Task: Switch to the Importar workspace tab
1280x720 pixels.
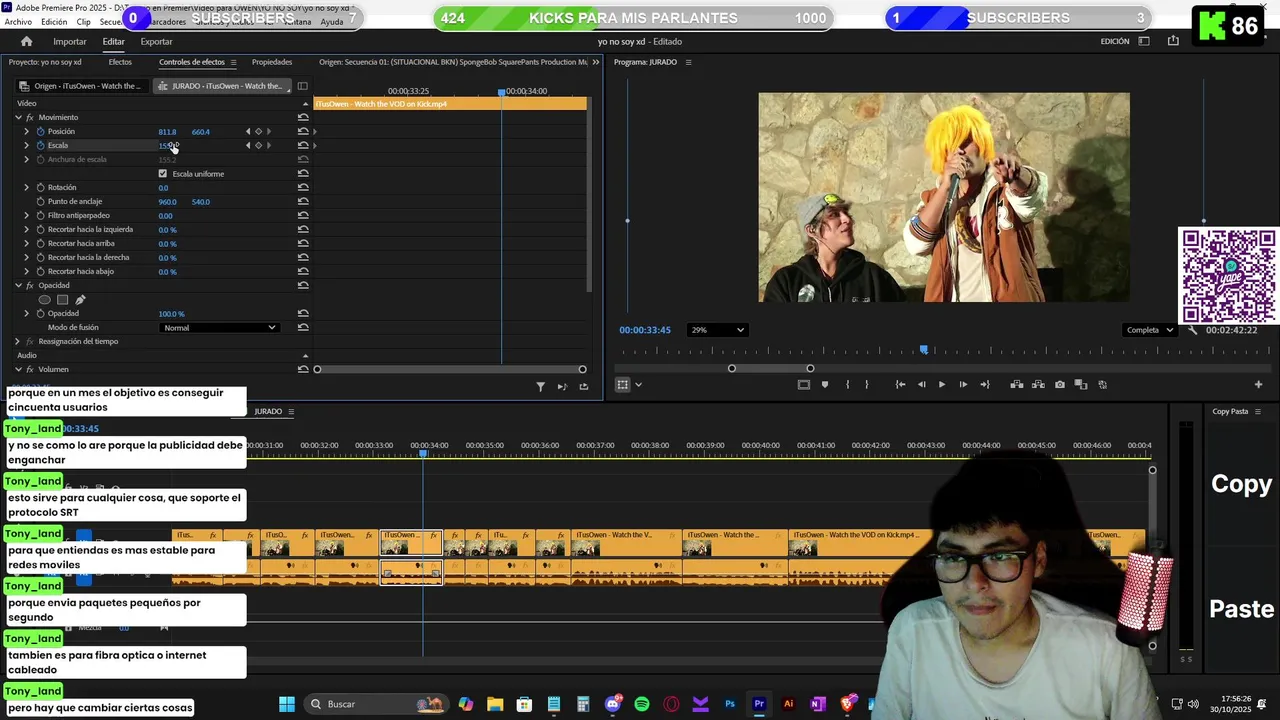Action: tap(70, 41)
